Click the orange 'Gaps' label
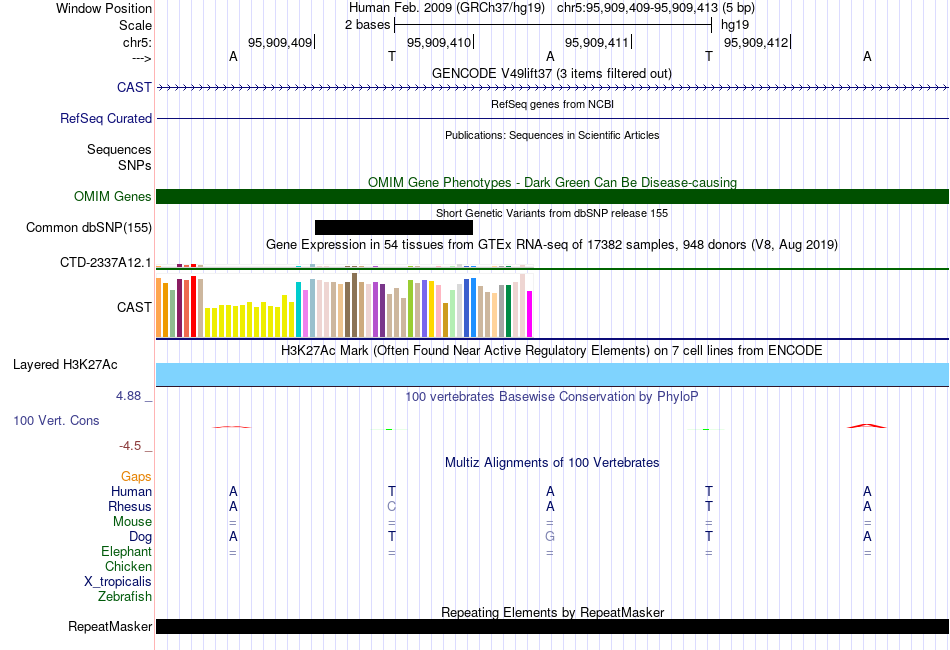The image size is (950, 650). pyautogui.click(x=136, y=477)
